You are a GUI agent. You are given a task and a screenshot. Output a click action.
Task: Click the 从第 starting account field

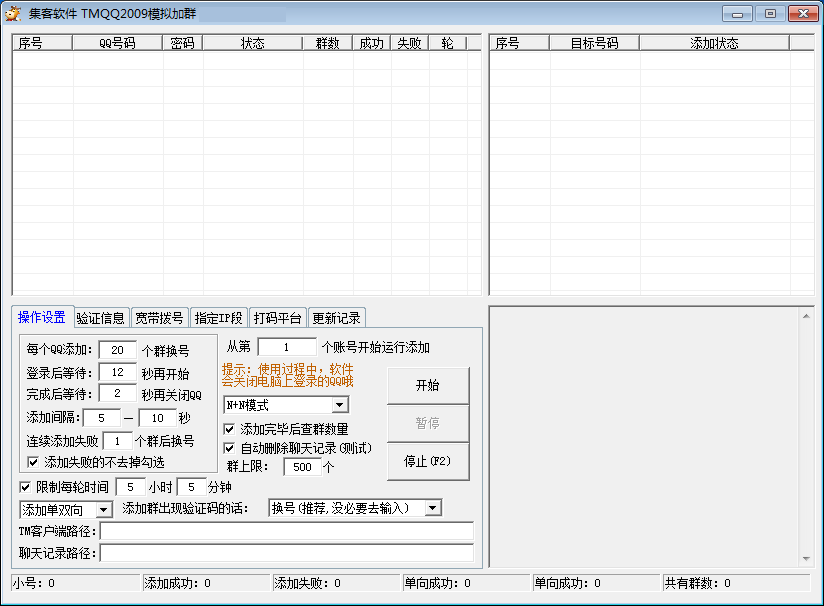pos(287,347)
